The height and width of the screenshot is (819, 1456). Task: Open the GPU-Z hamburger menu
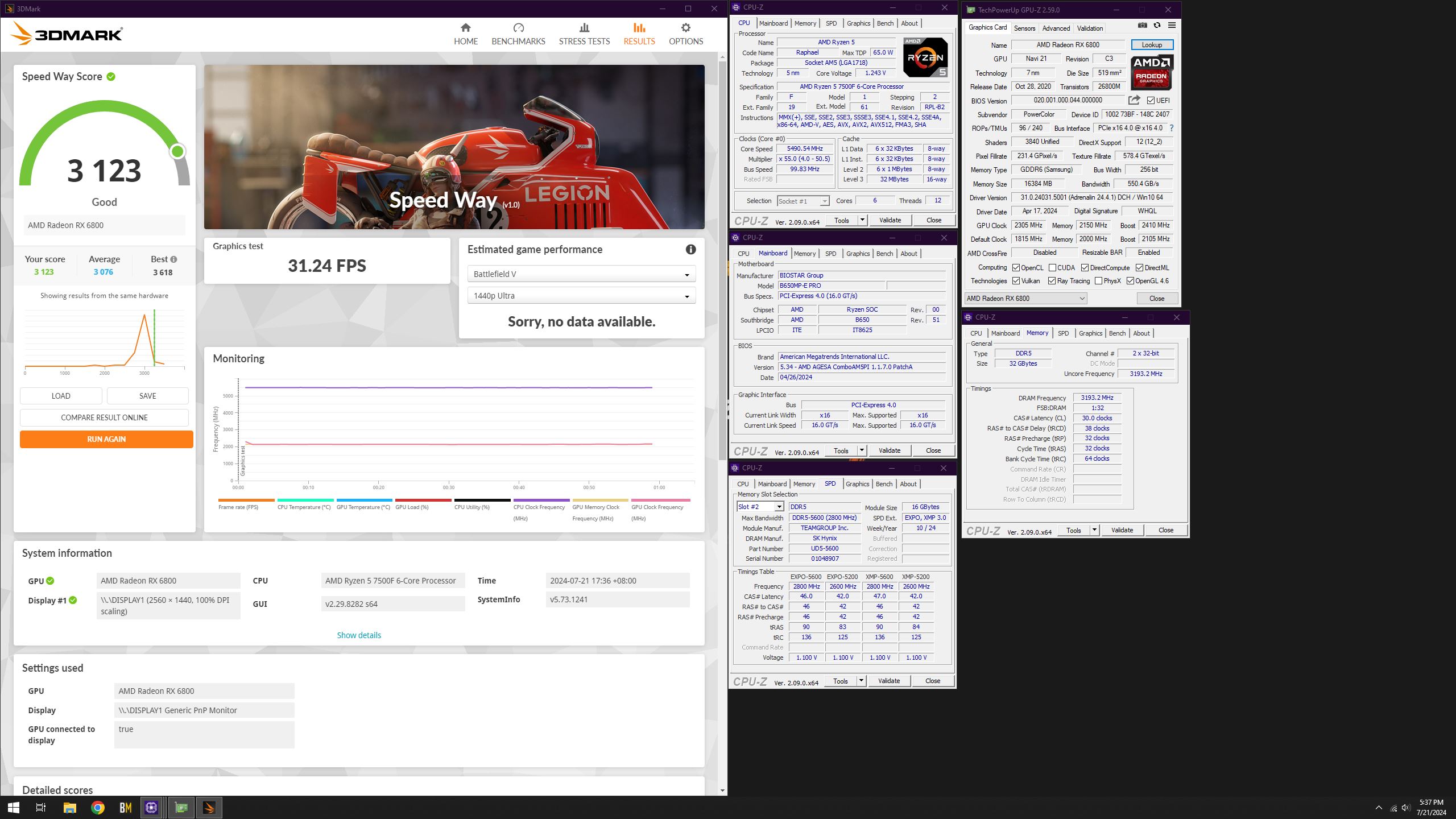click(x=1172, y=25)
